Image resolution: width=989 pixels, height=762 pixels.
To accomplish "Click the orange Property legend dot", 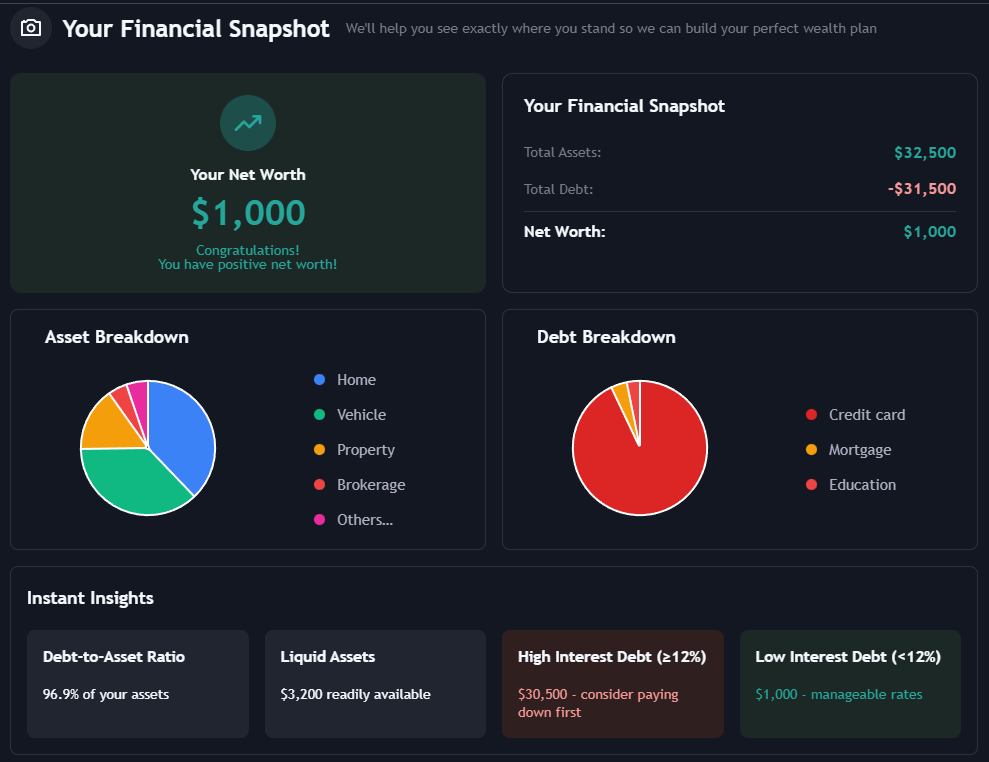I will pyautogui.click(x=320, y=450).
